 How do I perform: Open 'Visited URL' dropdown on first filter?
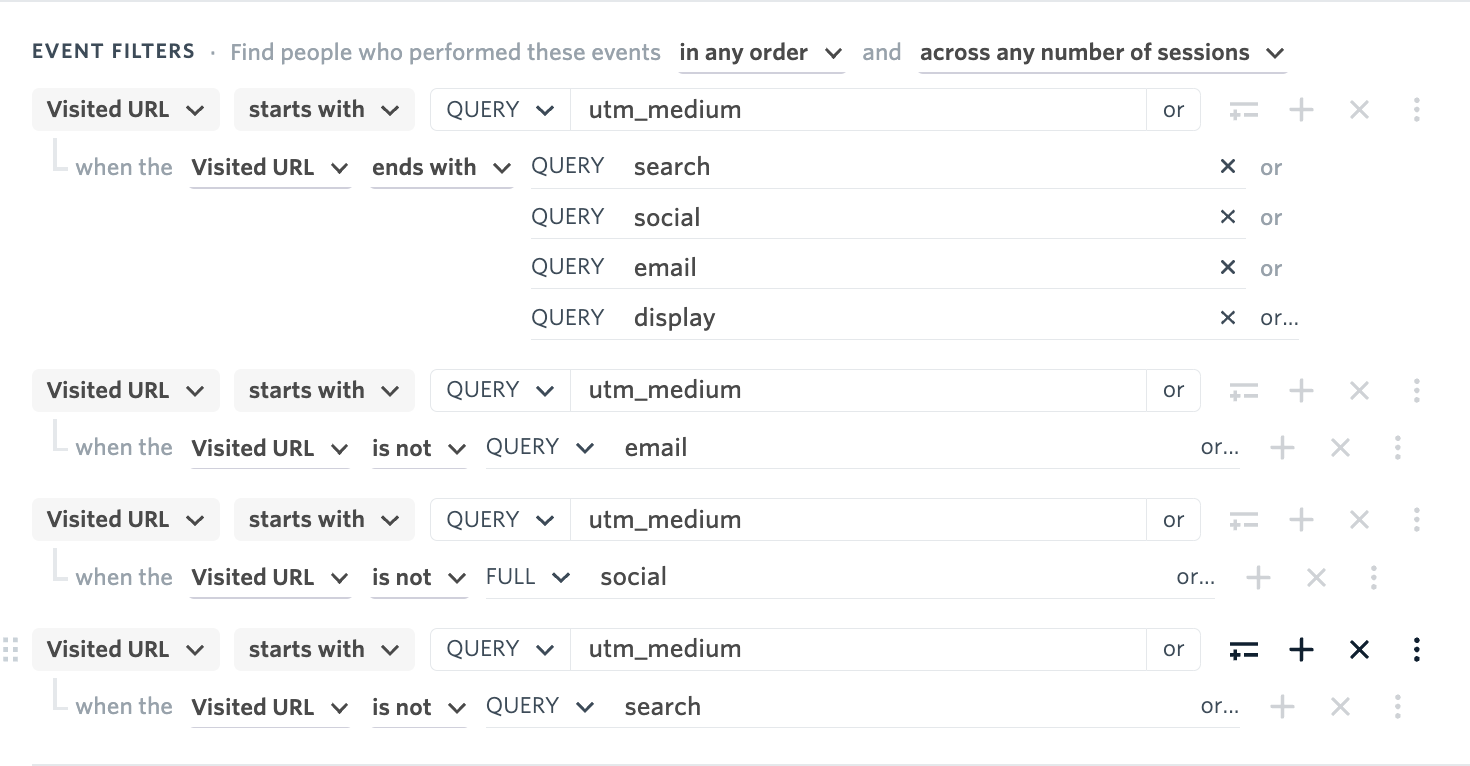[125, 110]
